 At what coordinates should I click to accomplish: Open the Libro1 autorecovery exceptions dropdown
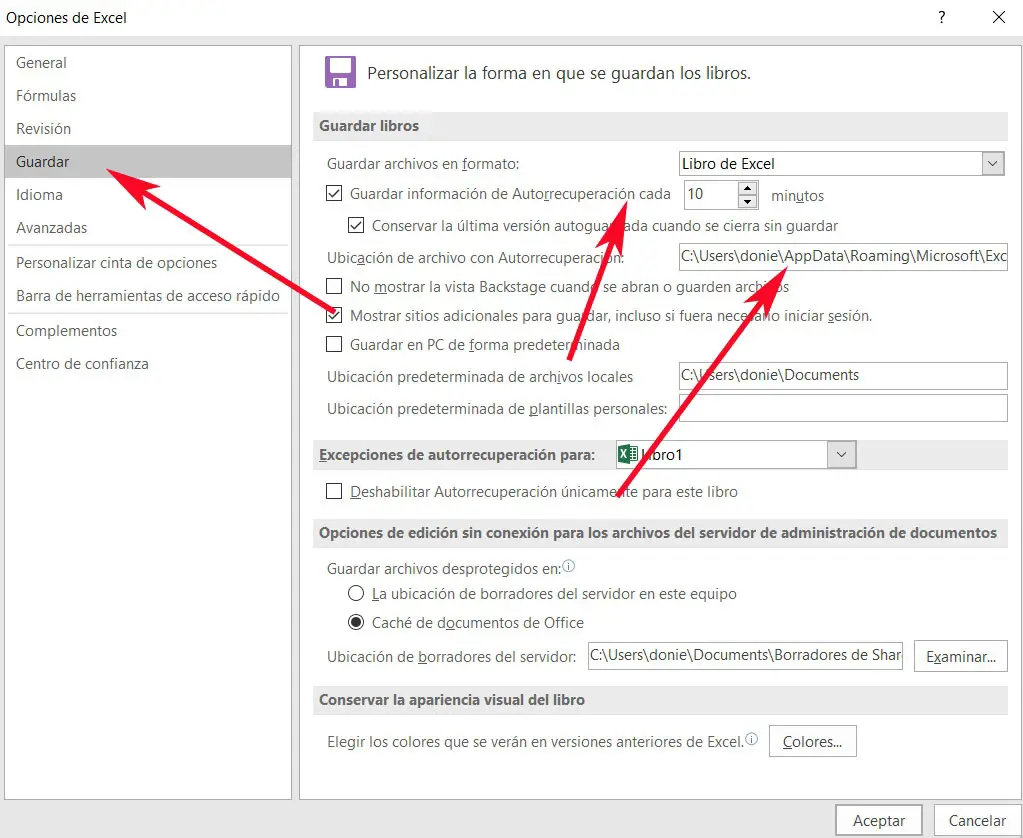(x=841, y=454)
